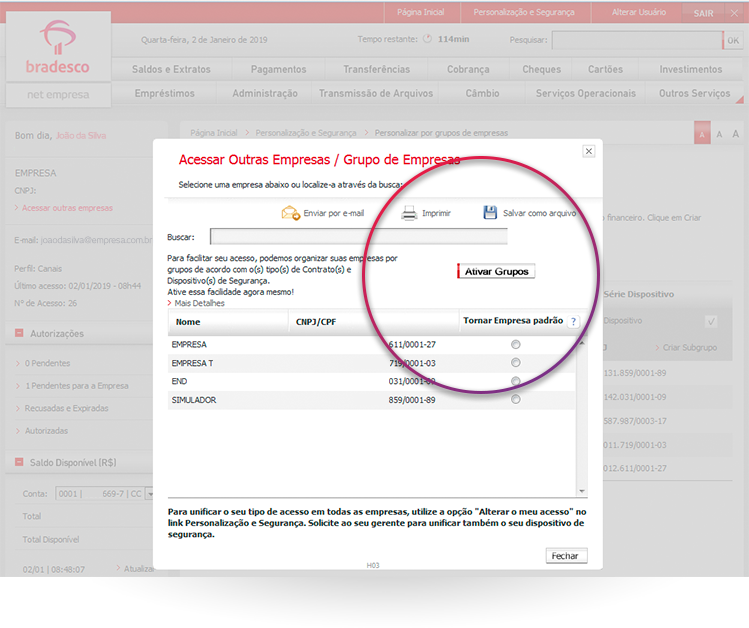Image resolution: width=749 pixels, height=628 pixels.
Task: Click the EMPRESA T row name
Action: click(x=192, y=363)
